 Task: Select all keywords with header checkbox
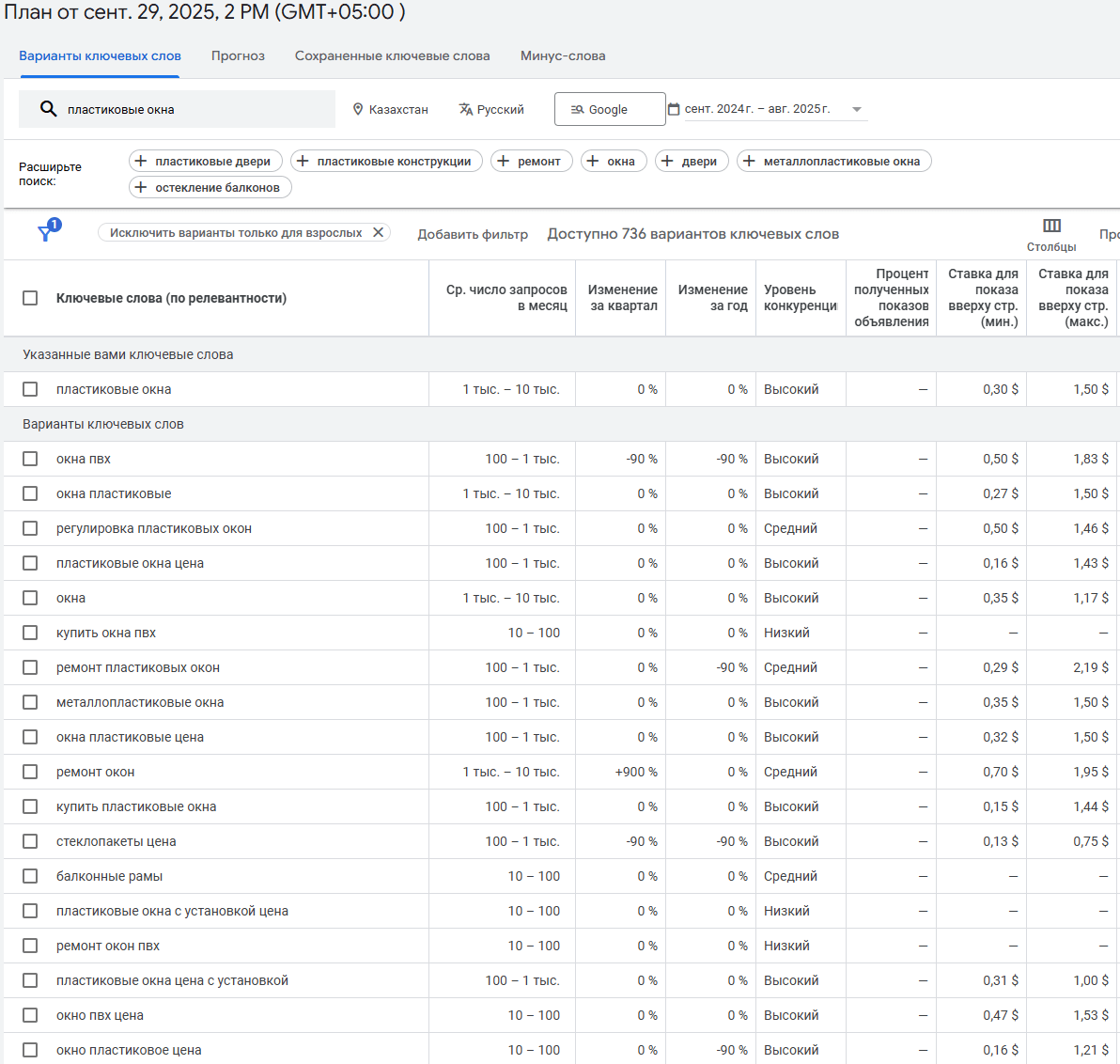(30, 298)
